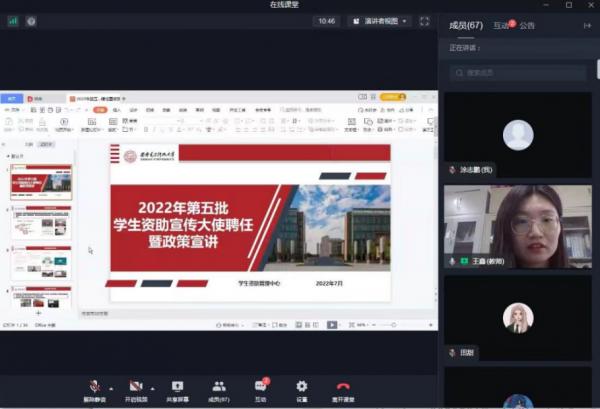Check the network signal strength indicator
The image size is (600, 409).
click(13, 21)
